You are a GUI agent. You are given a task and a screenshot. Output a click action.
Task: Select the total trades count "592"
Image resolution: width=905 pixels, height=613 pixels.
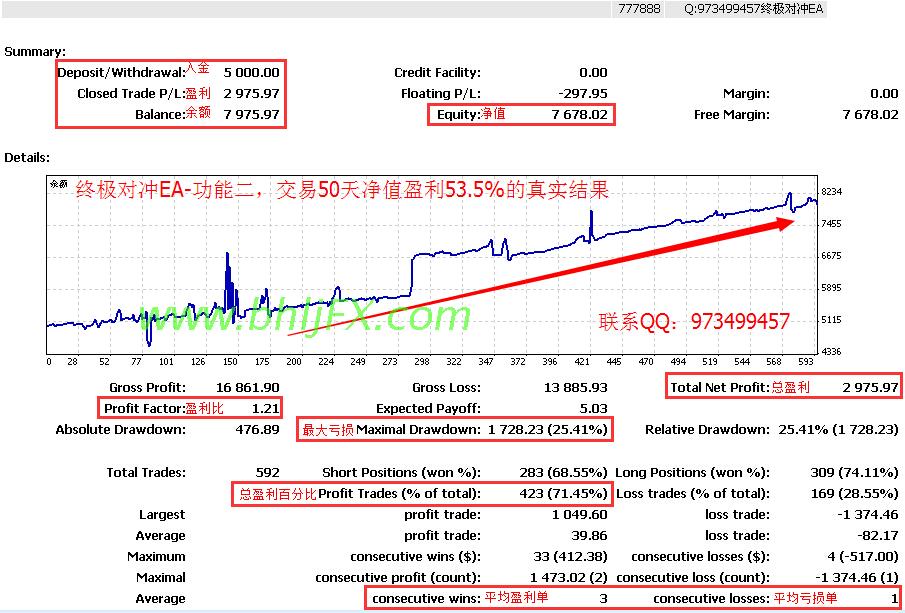coord(267,473)
